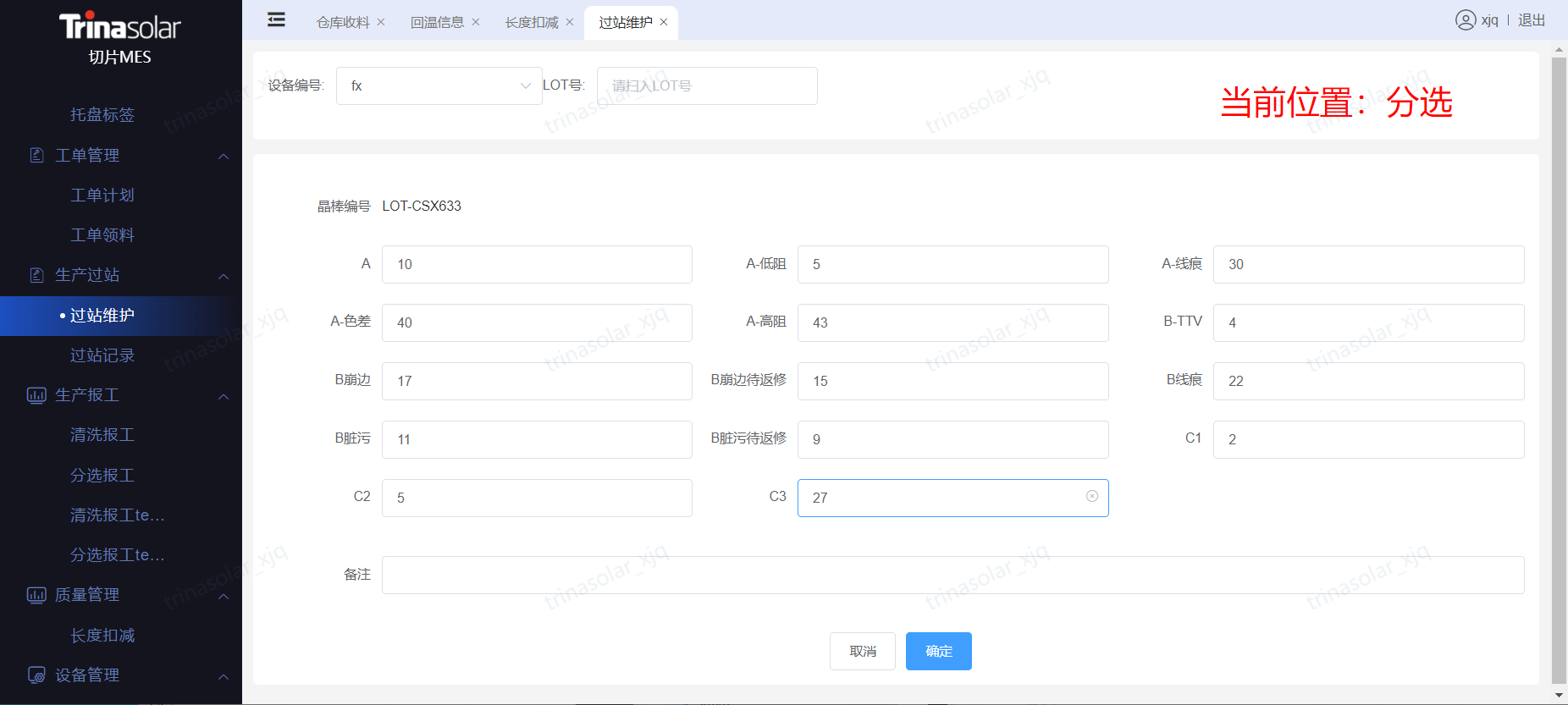The image size is (1568, 705).
Task: Click the A quantity field
Action: coord(537,264)
